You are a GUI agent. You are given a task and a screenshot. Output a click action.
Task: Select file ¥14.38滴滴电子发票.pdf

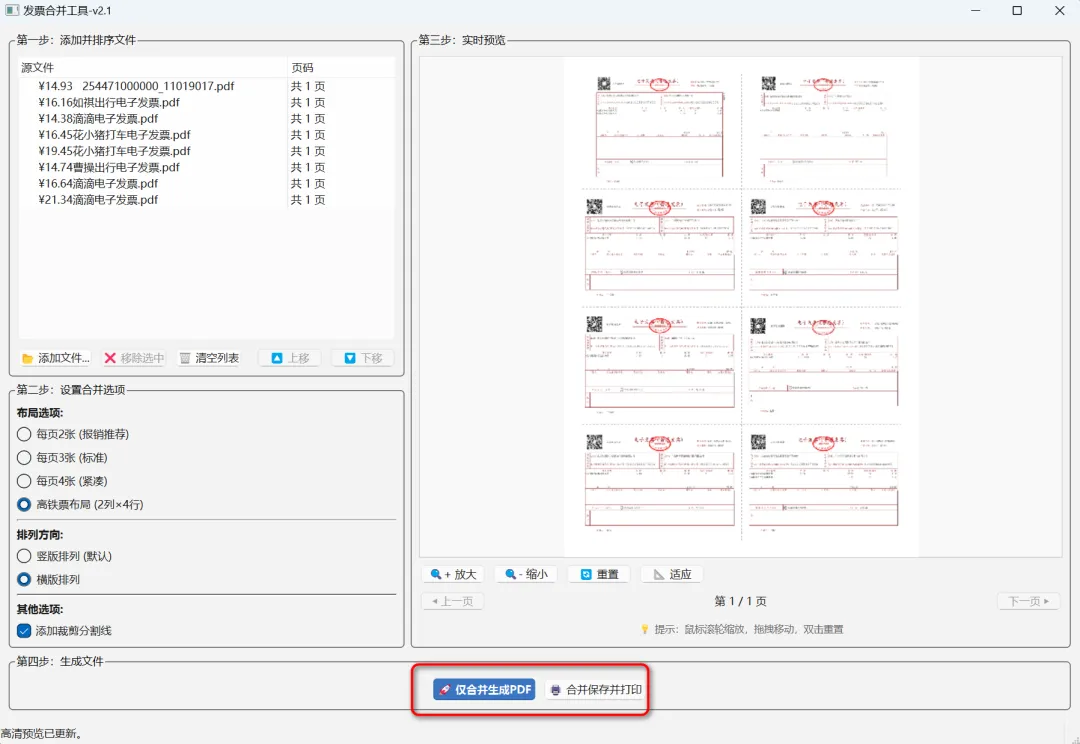pyautogui.click(x=98, y=118)
